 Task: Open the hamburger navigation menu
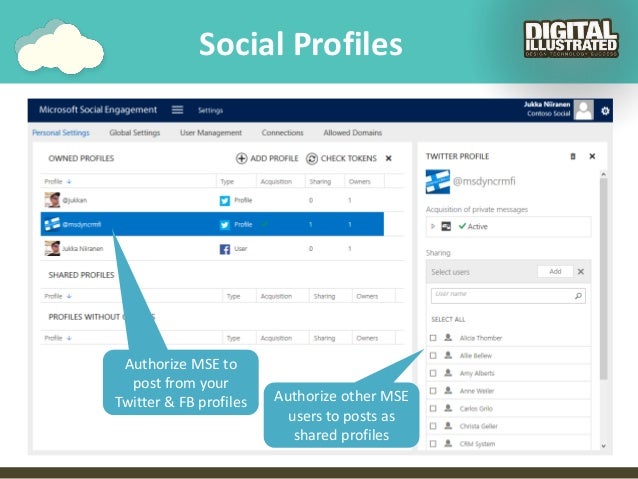coord(177,110)
